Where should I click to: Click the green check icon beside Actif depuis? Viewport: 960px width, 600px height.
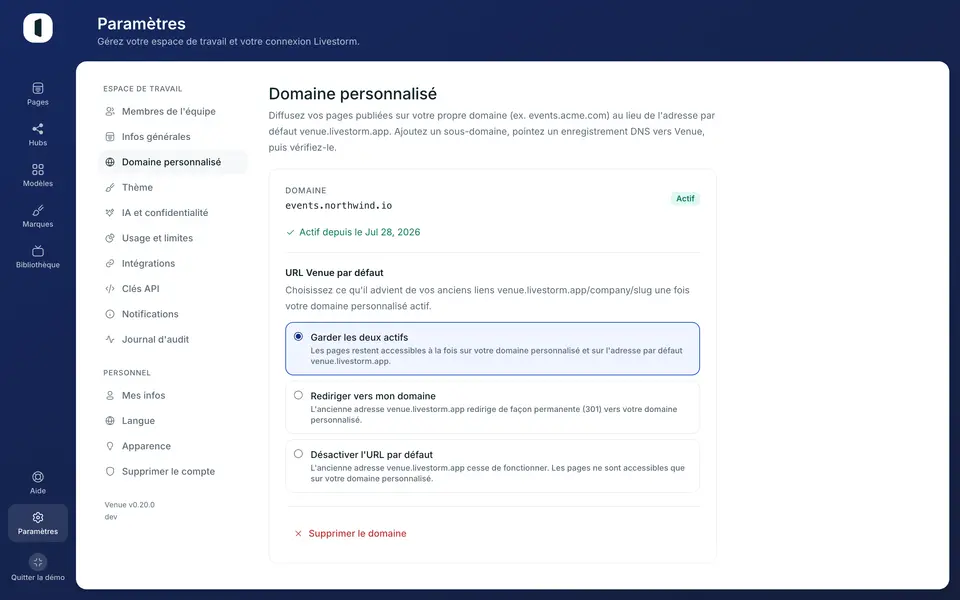click(290, 232)
